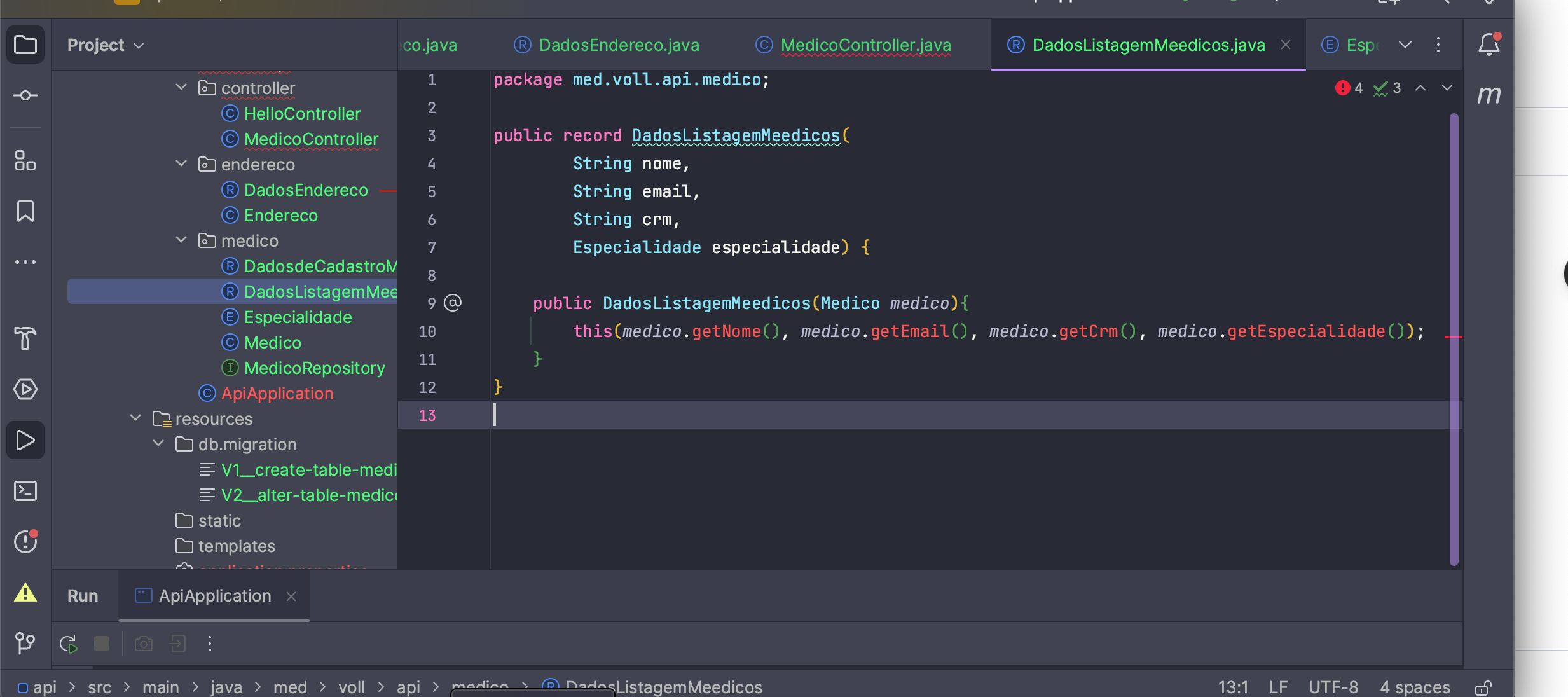Go to next highlighted error arrow
Screen dimensions: 1568x697
coord(1447,88)
